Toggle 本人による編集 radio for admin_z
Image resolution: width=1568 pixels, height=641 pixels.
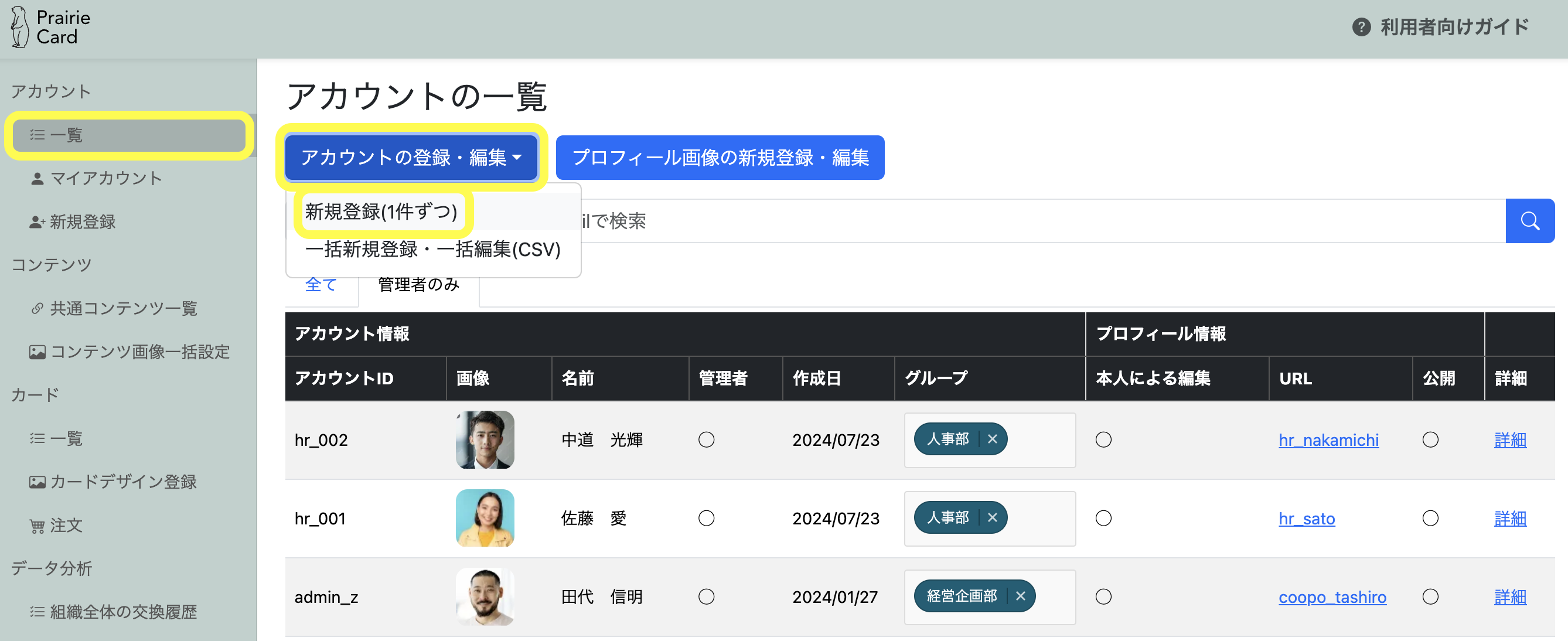pyautogui.click(x=1103, y=596)
